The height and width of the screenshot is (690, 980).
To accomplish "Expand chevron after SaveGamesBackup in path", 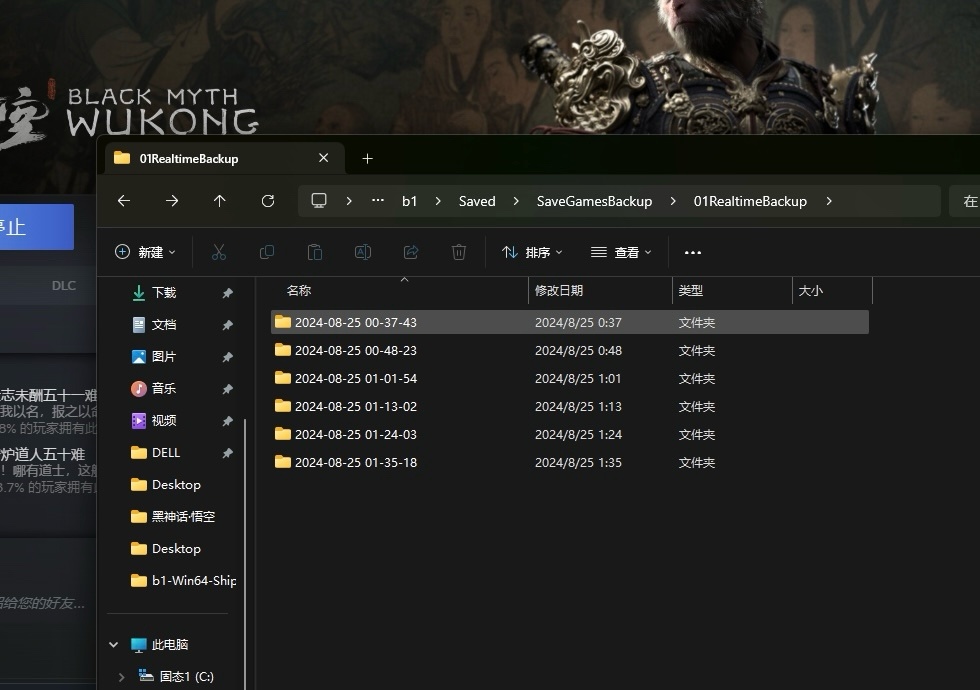I will (x=672, y=201).
